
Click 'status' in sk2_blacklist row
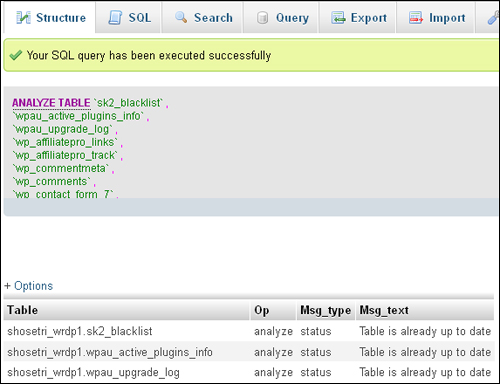[316, 332]
